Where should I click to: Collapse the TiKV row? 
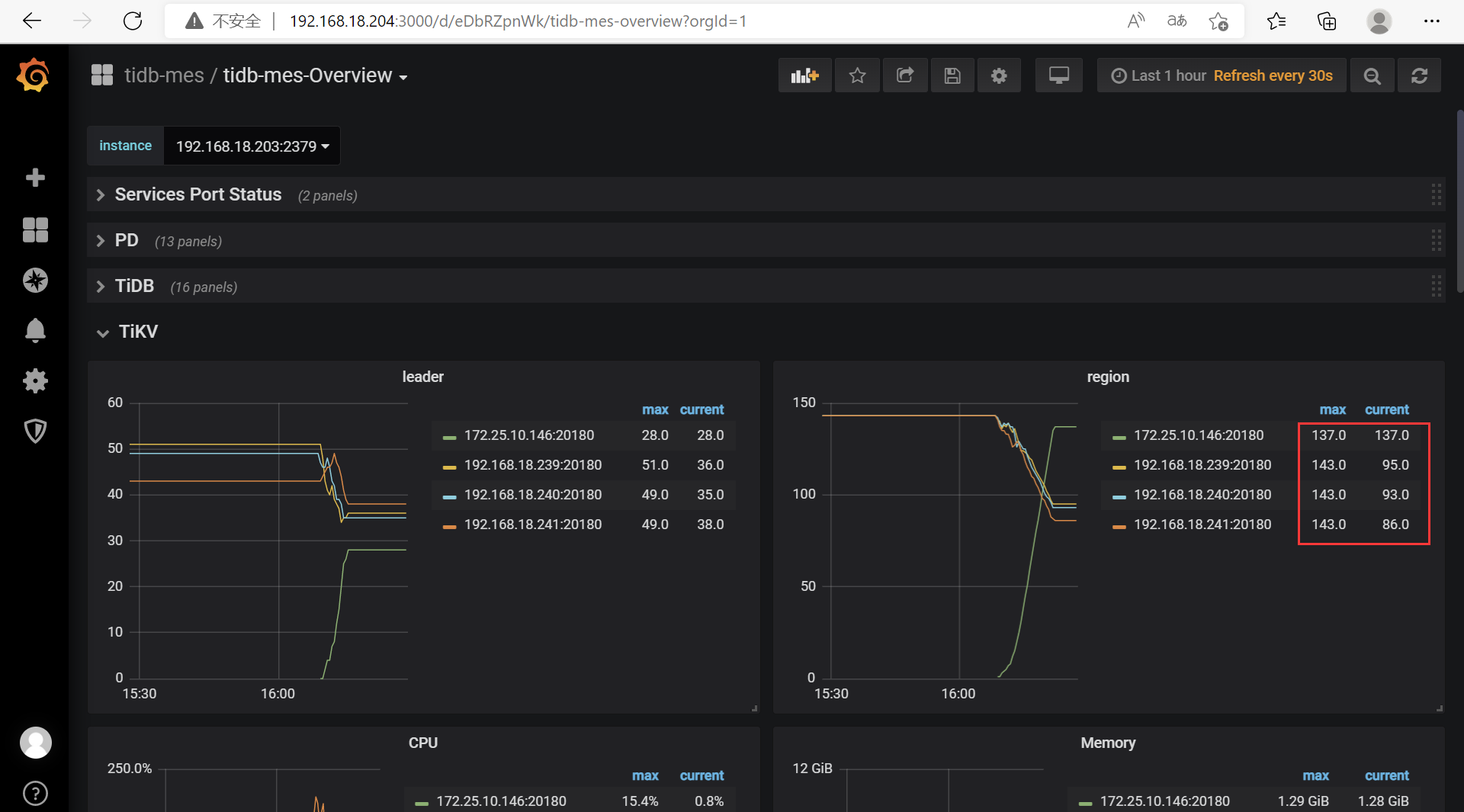click(x=137, y=332)
